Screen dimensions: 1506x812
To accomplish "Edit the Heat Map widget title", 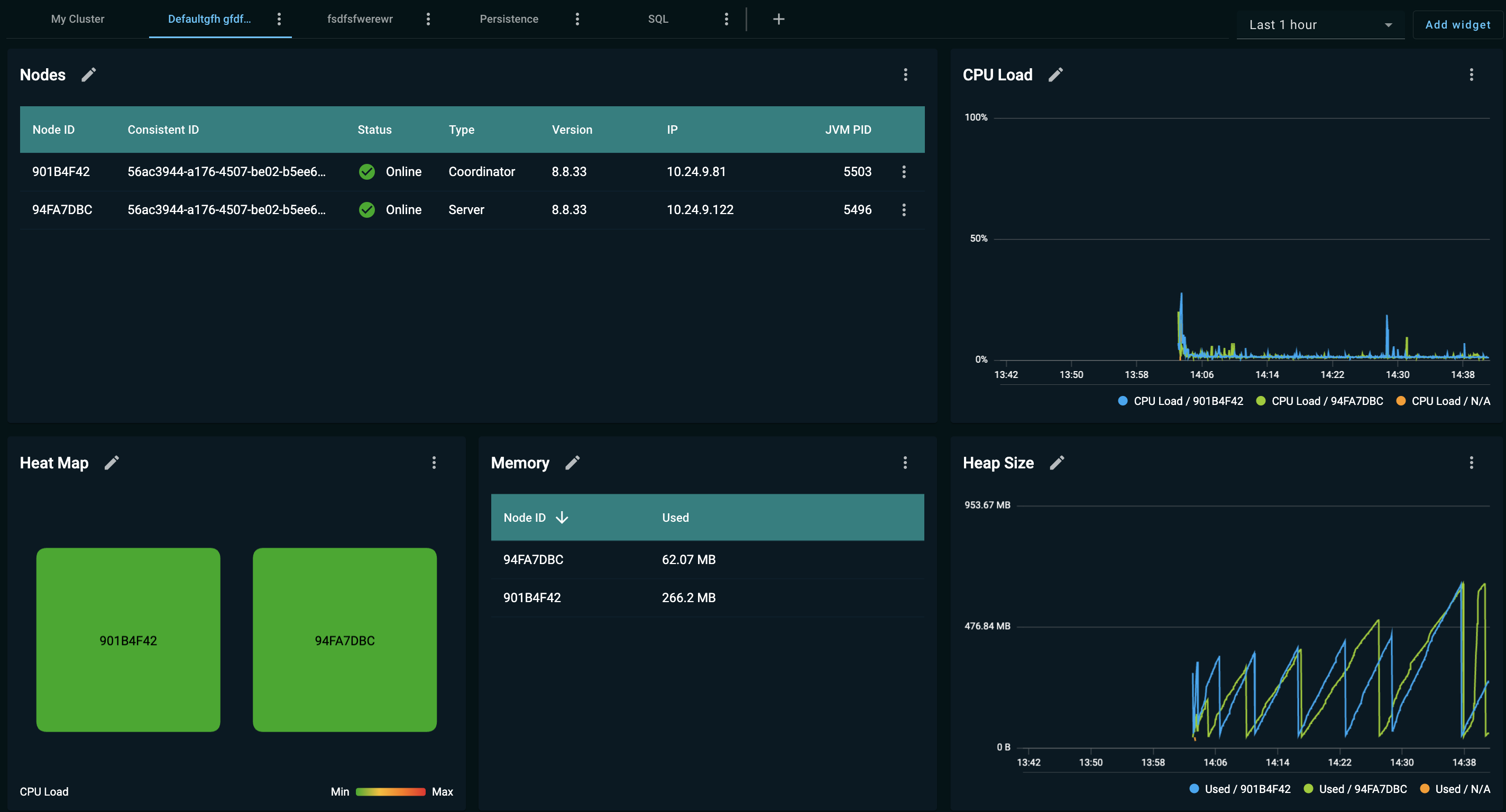I will coord(112,463).
